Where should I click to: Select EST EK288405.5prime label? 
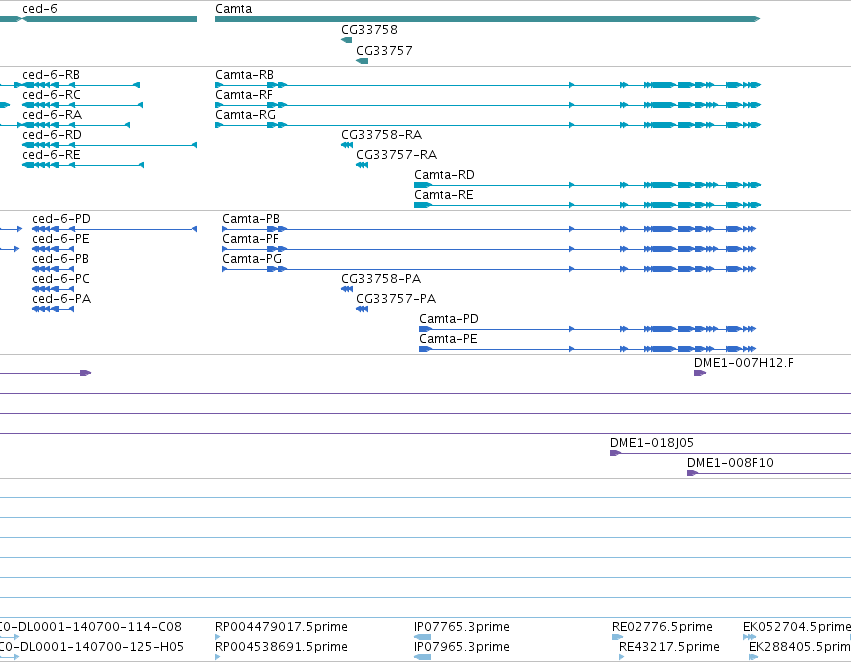(x=800, y=647)
